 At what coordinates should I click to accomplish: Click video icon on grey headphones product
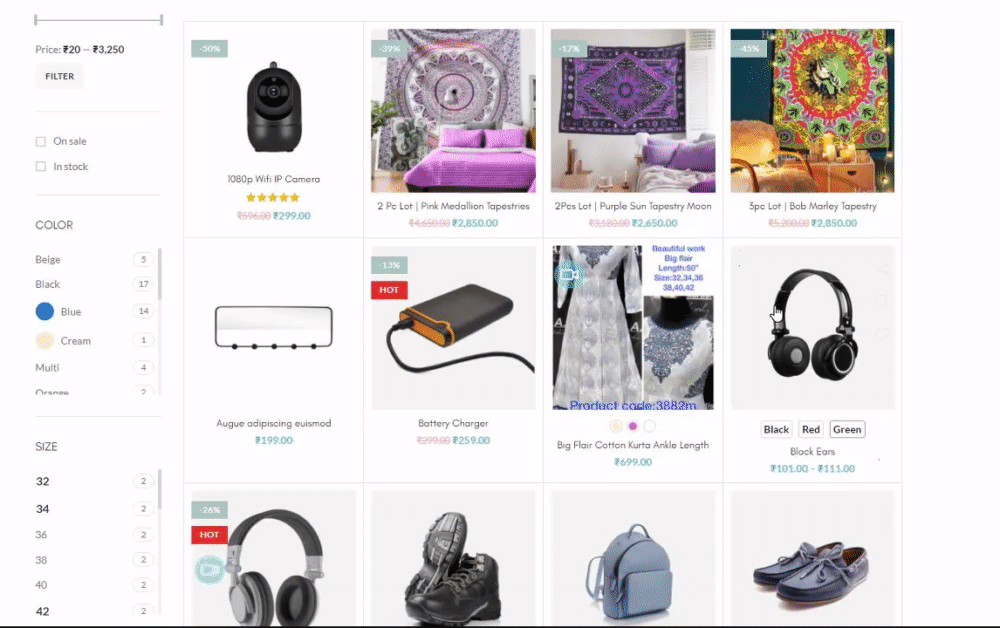(x=209, y=569)
